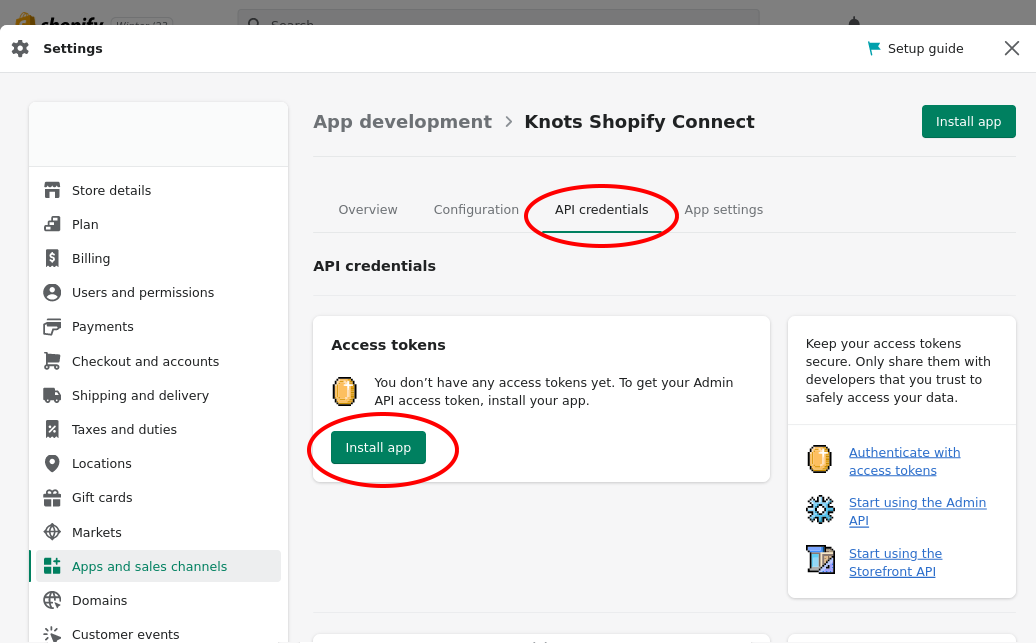Click the "You don't have any access tokens" message

554,391
